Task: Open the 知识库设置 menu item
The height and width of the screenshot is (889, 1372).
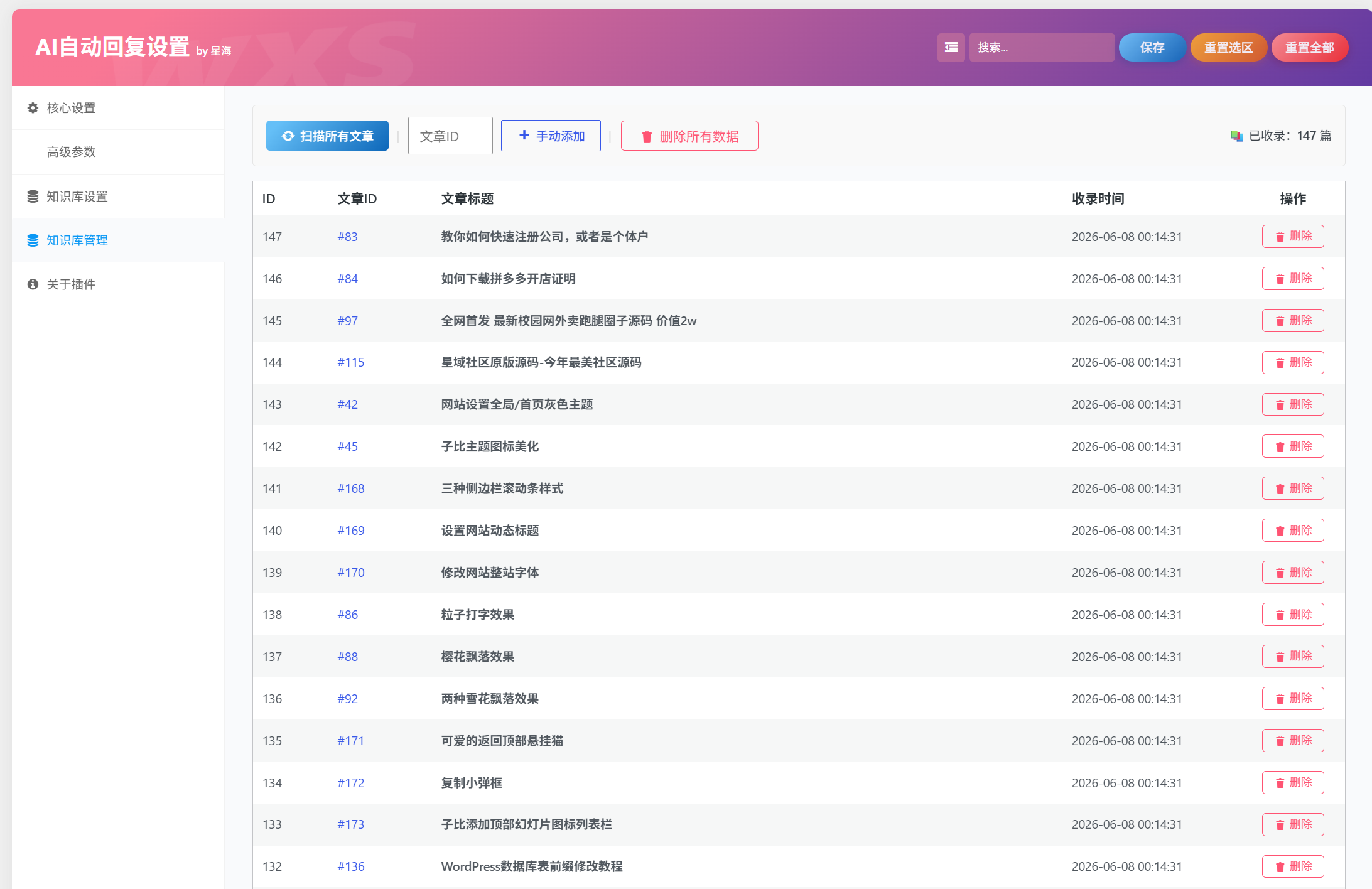Action: 118,197
